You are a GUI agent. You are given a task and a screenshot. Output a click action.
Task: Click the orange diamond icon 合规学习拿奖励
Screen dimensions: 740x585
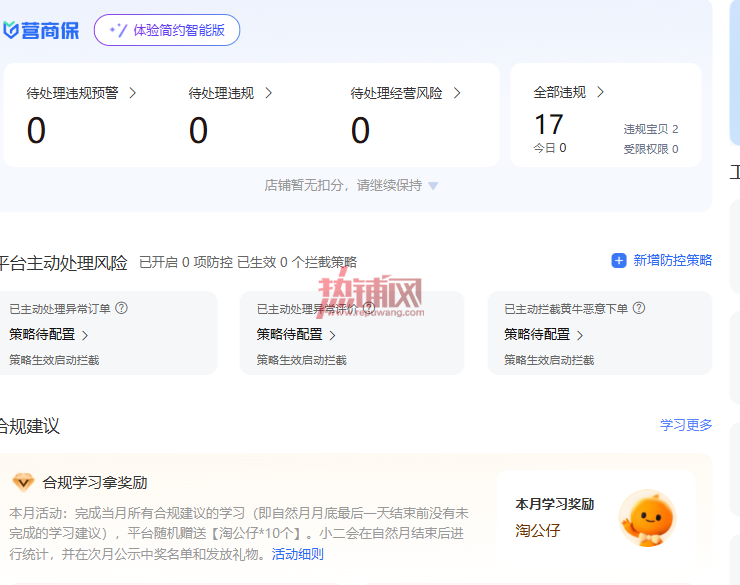[x=23, y=482]
